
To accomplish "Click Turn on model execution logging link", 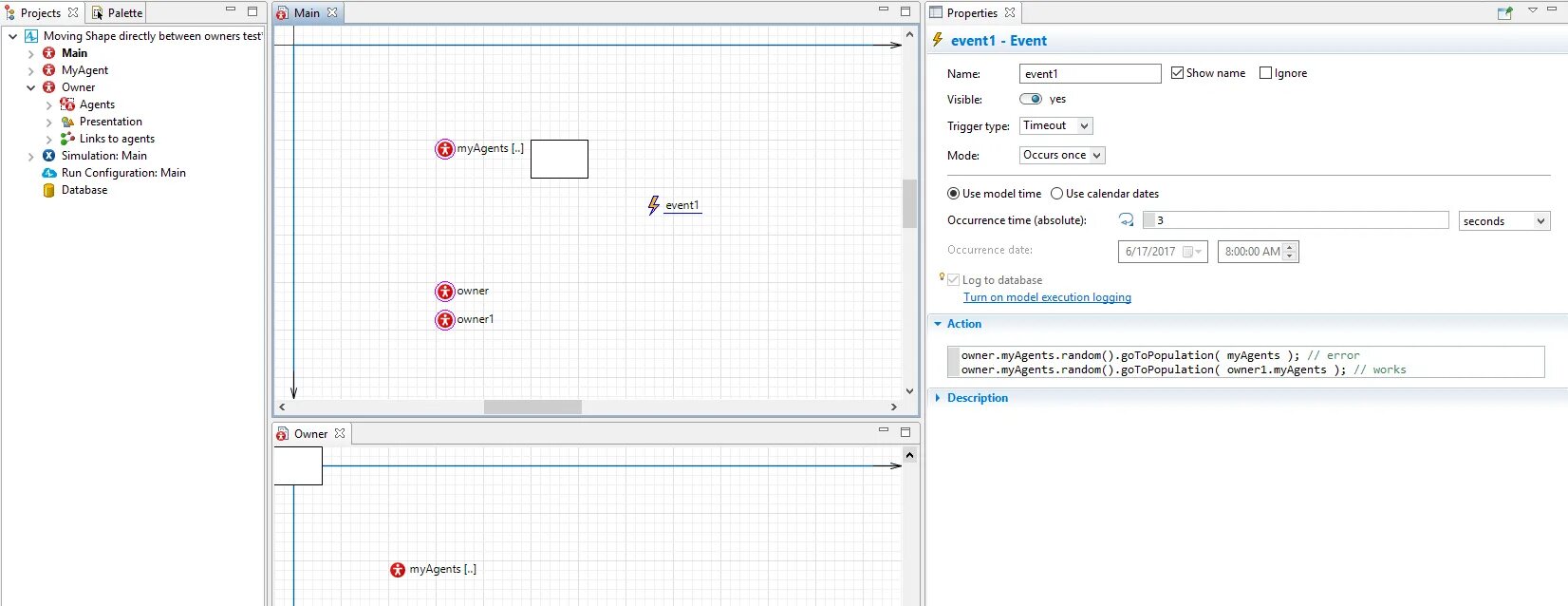I will click(x=1047, y=297).
